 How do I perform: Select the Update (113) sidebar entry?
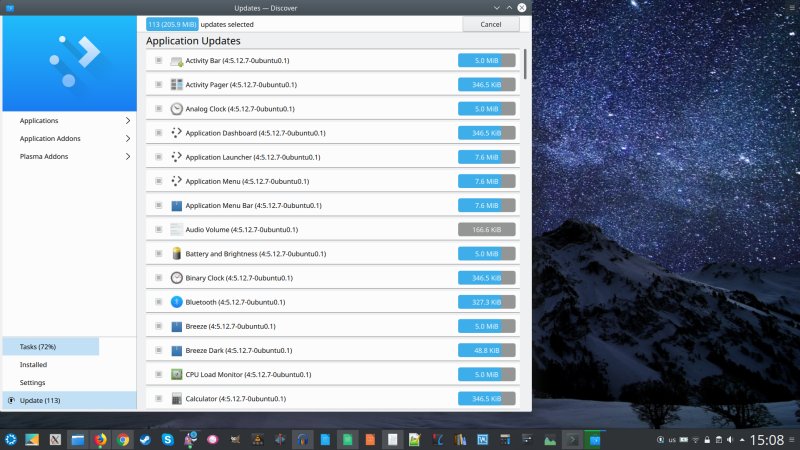click(x=69, y=401)
